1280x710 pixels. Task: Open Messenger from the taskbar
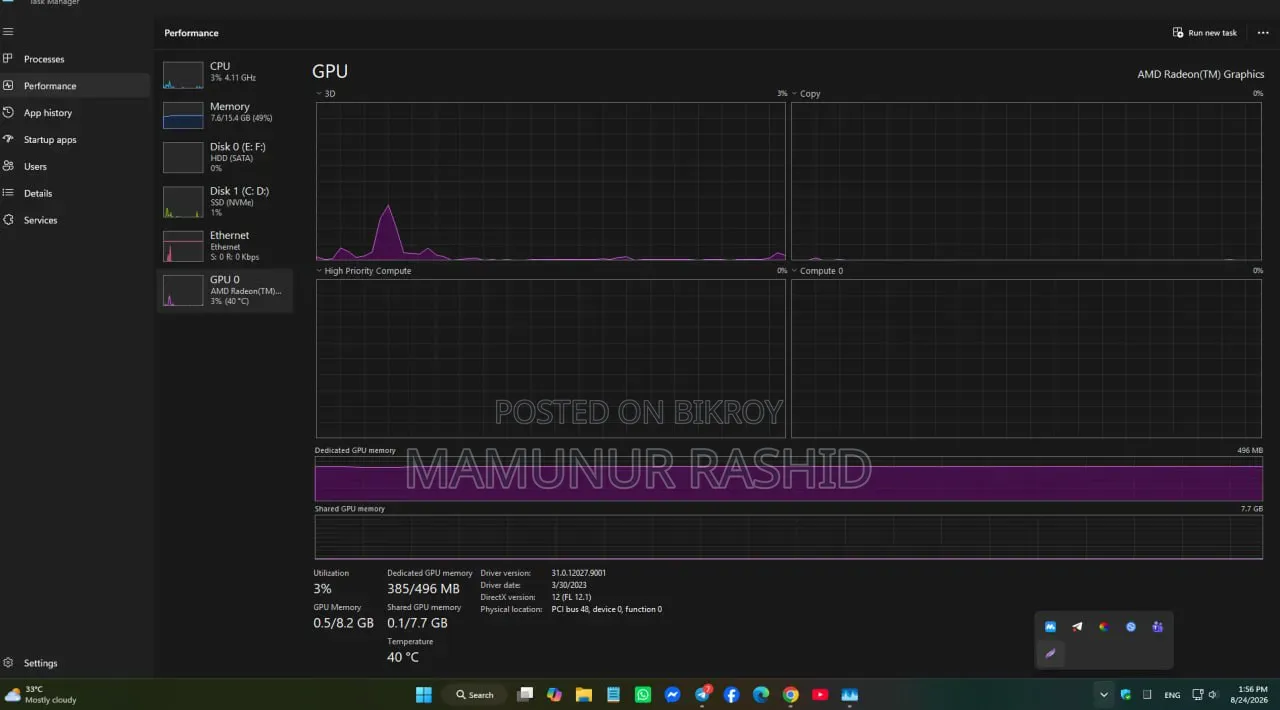[x=673, y=694]
